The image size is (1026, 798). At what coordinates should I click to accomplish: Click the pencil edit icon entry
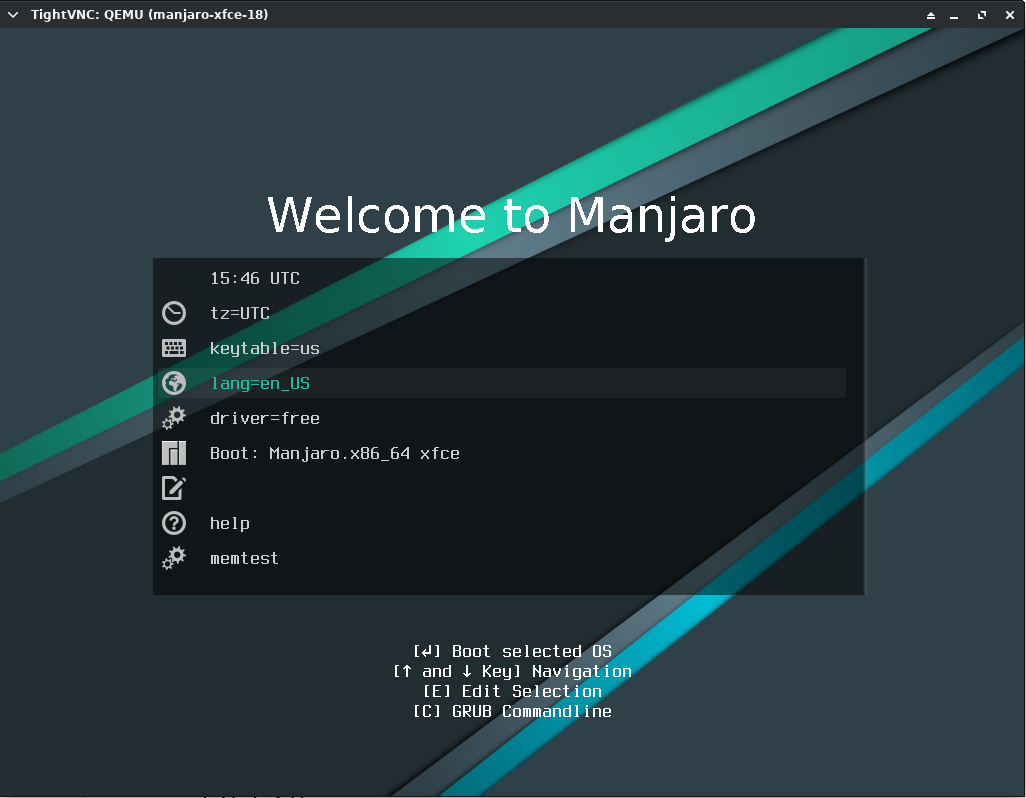click(174, 488)
